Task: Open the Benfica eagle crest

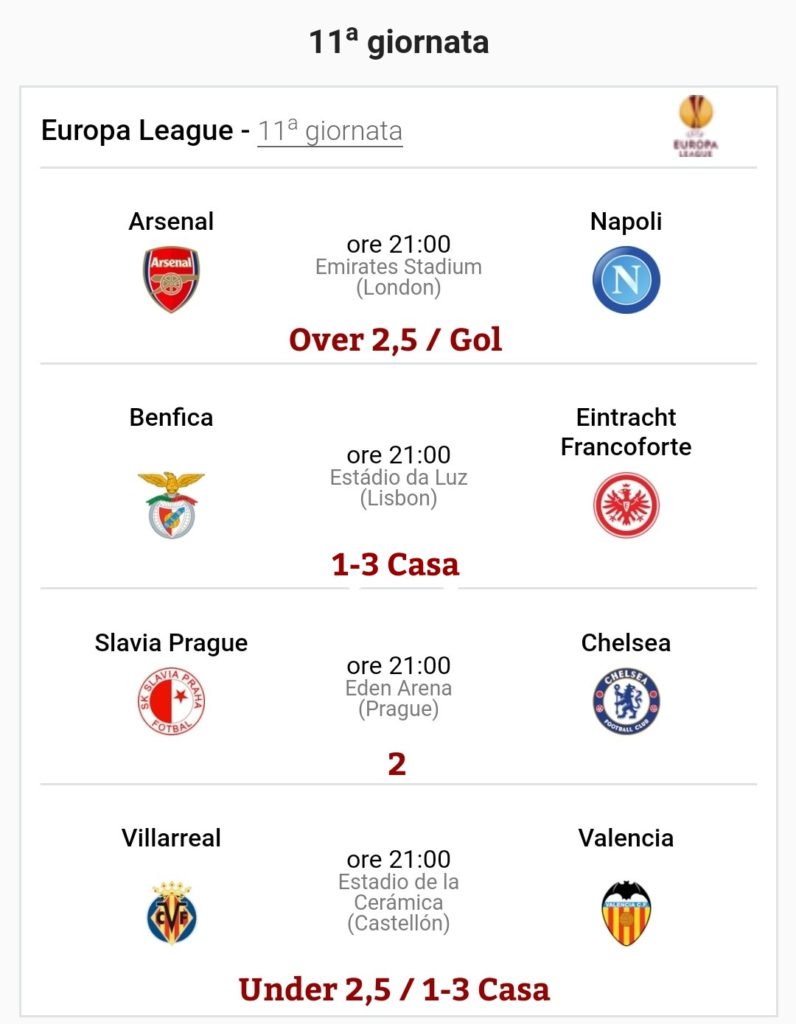Action: click(171, 504)
